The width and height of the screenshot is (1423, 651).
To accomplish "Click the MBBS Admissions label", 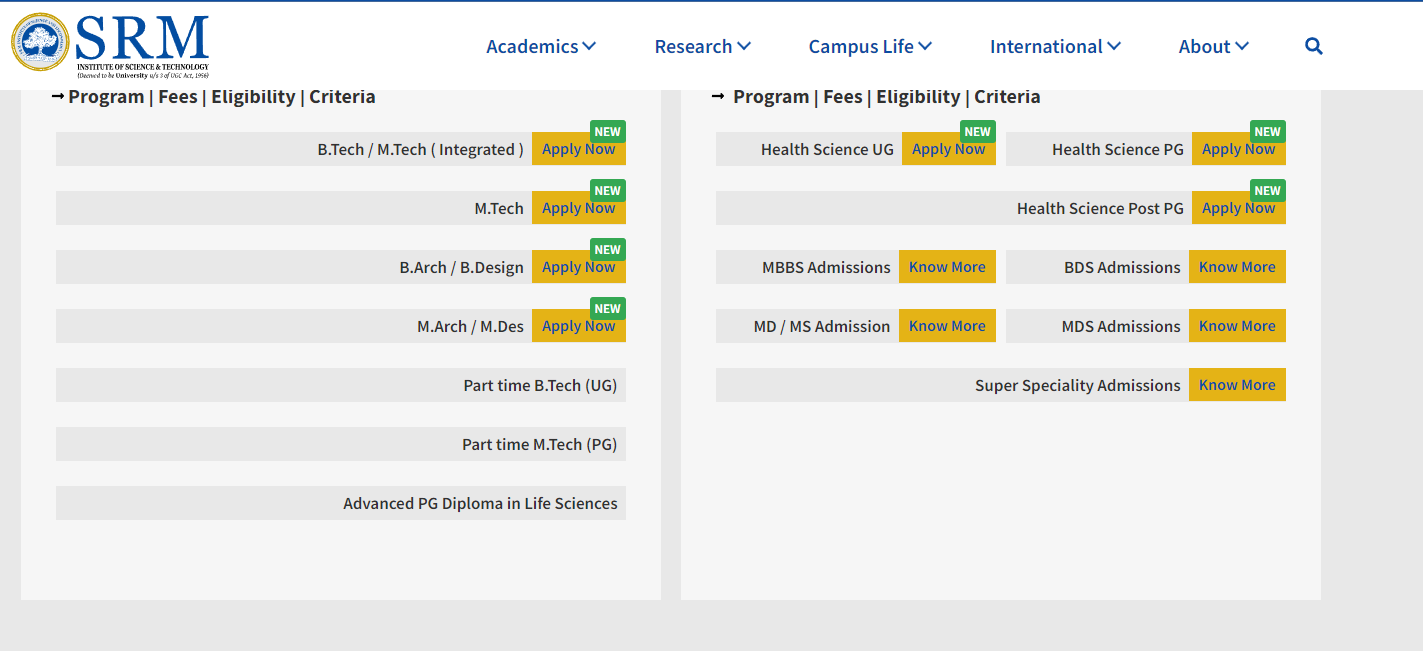I will click(x=826, y=267).
